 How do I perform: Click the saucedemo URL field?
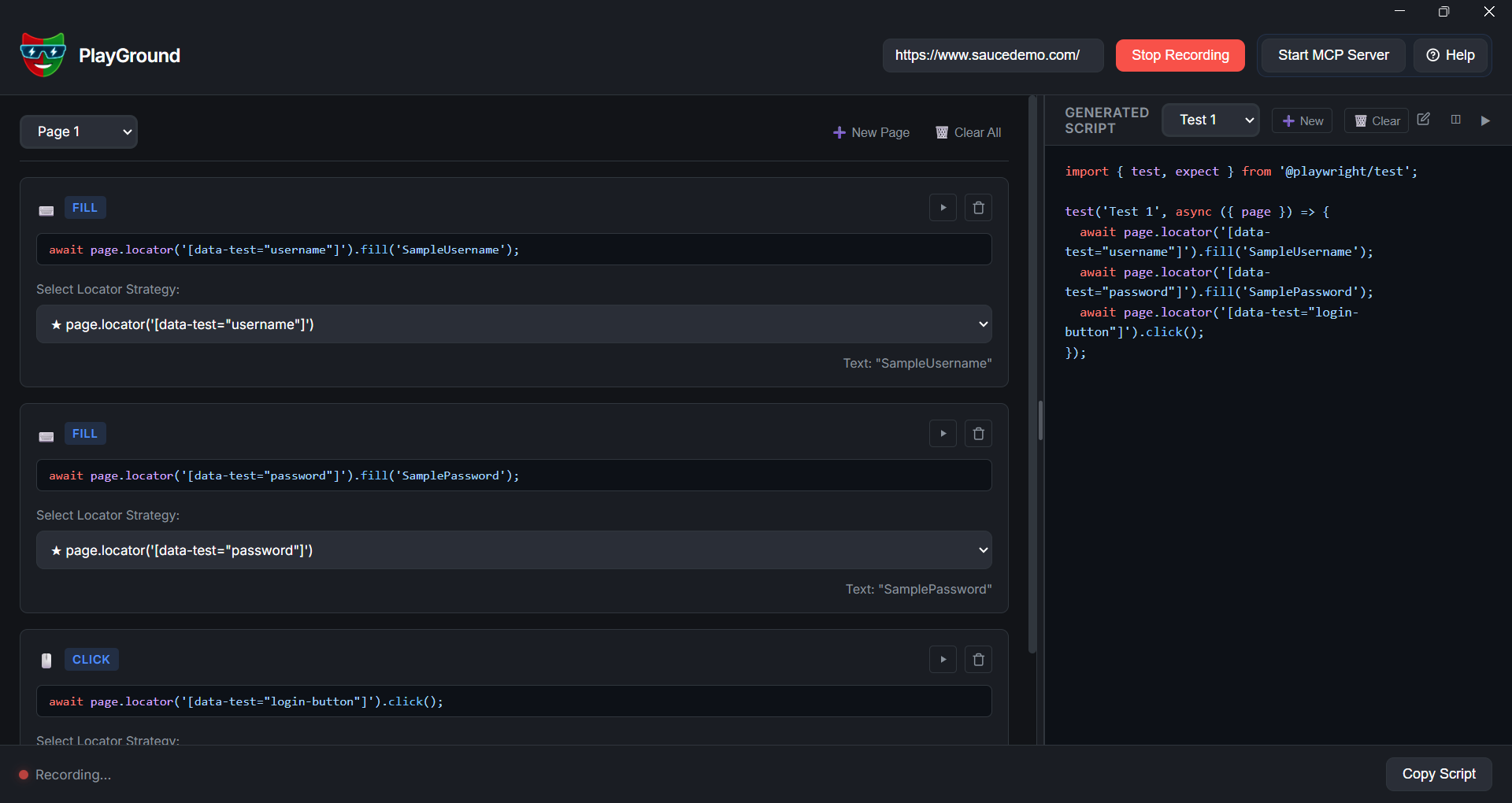coord(993,55)
